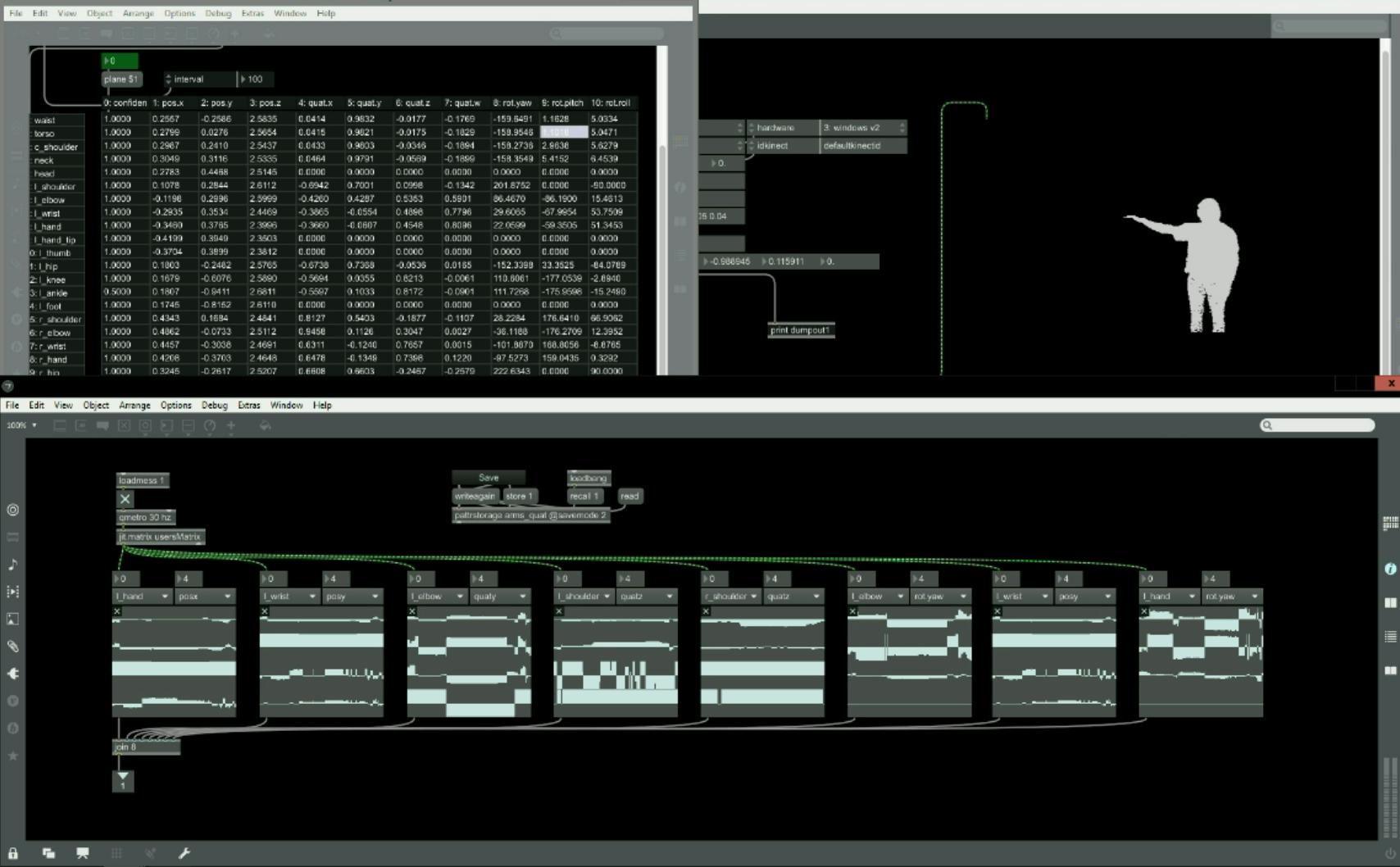Click the recall 1 message box
1400x867 pixels.
(x=584, y=496)
